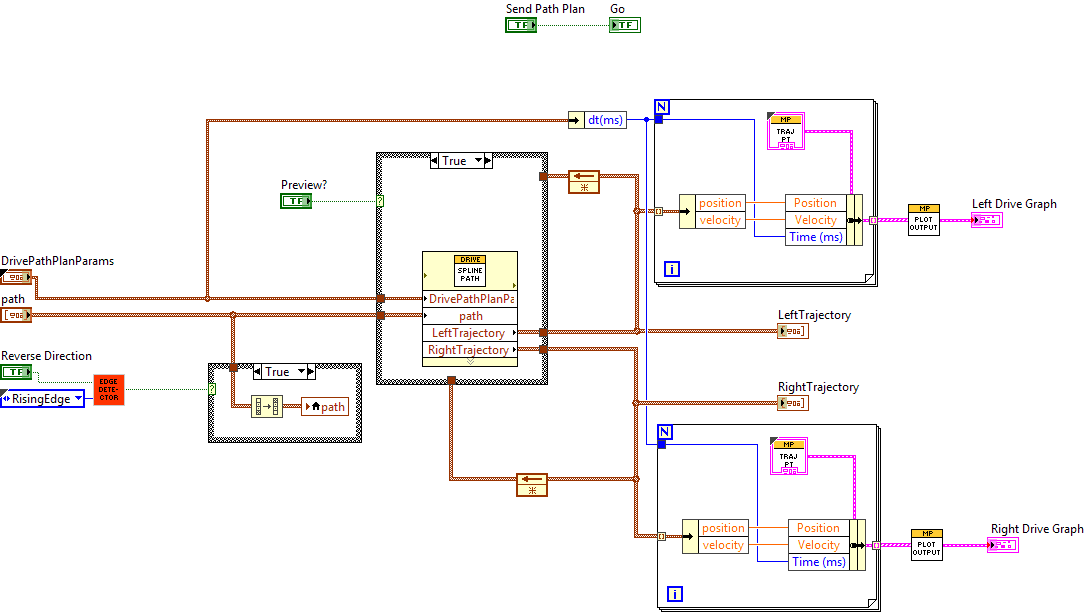Image resolution: width=1089 pixels, height=612 pixels.
Task: Select the red Edge Detector VI
Action: [109, 390]
